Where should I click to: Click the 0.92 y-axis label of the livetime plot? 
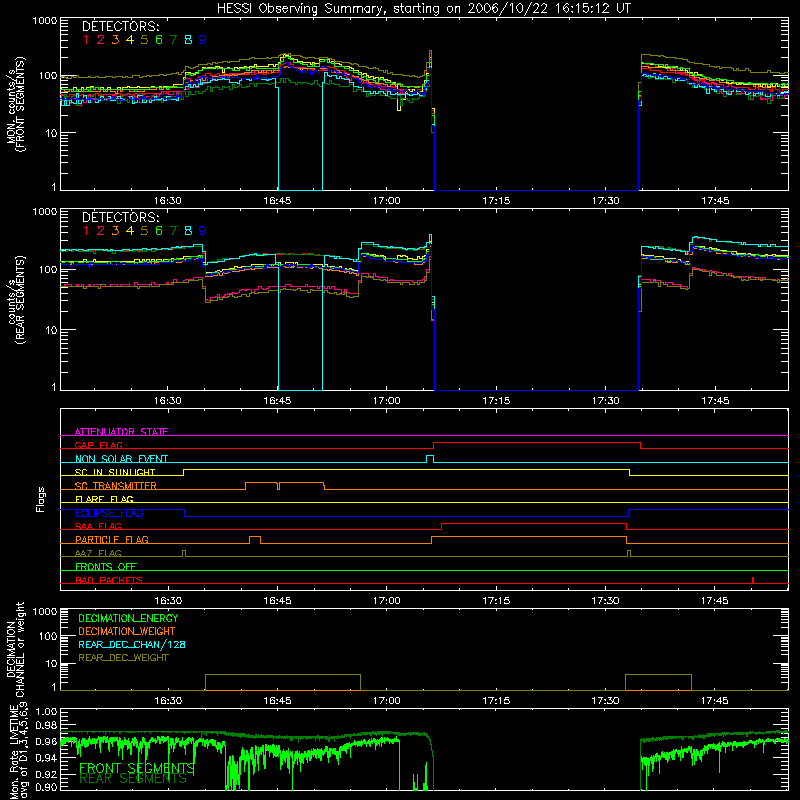point(47,774)
